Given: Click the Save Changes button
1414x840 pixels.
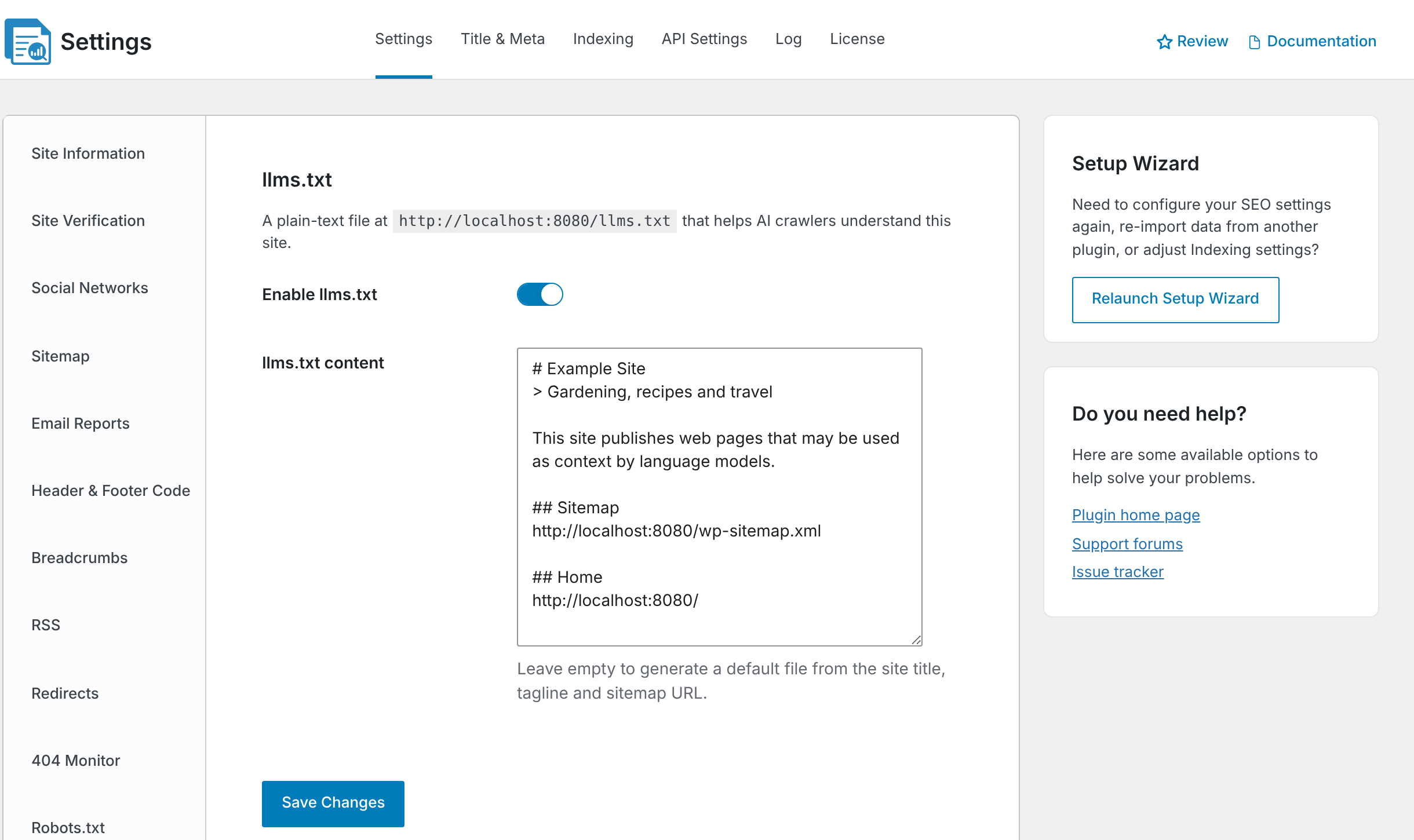Looking at the screenshot, I should pos(333,804).
